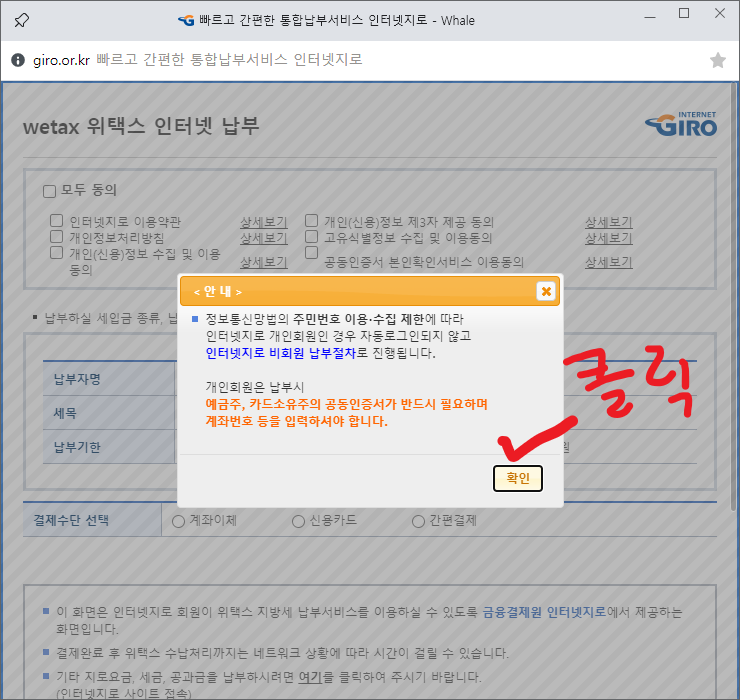Click the giro.or.kr address text
The width and height of the screenshot is (740, 700).
click(61, 60)
